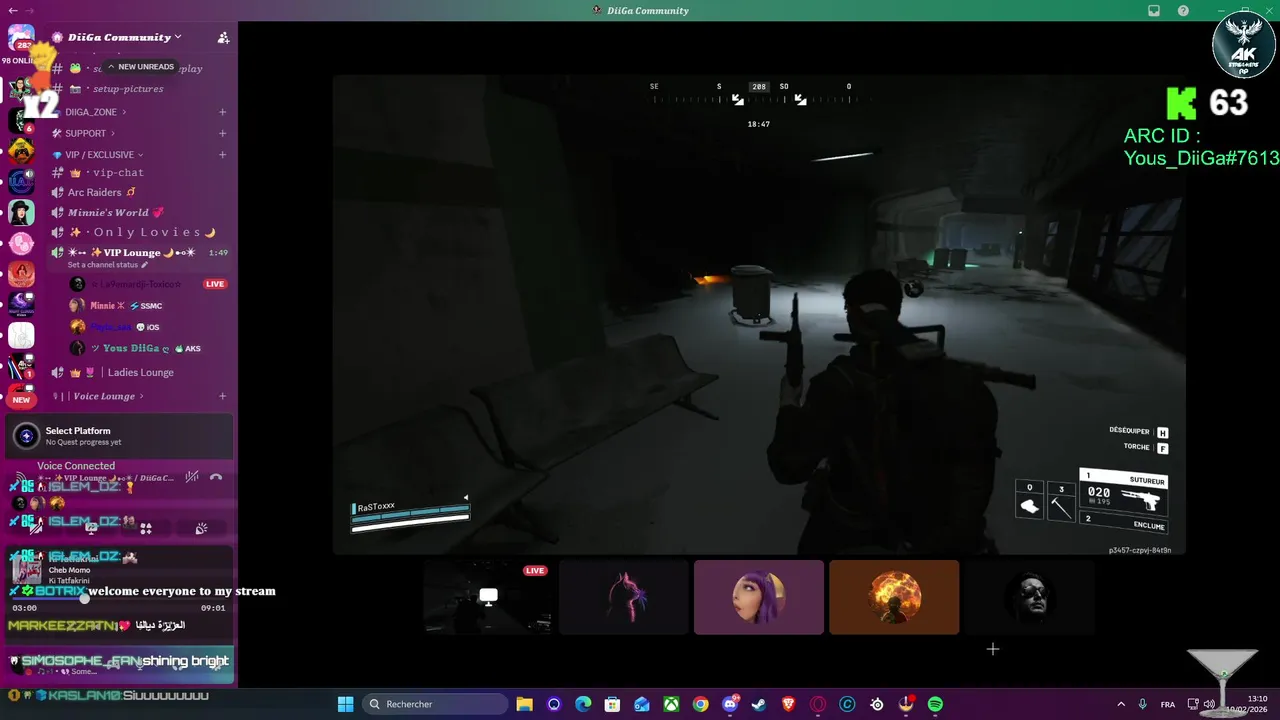
Task: Click the Voice Connected status text
Action: [x=76, y=466]
